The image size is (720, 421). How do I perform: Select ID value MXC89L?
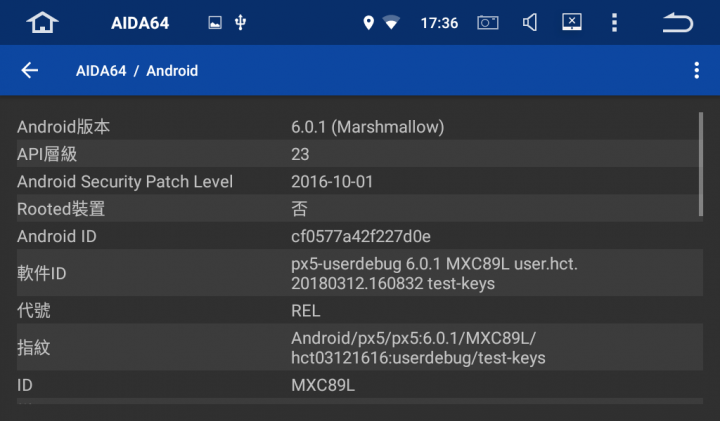pyautogui.click(x=323, y=385)
